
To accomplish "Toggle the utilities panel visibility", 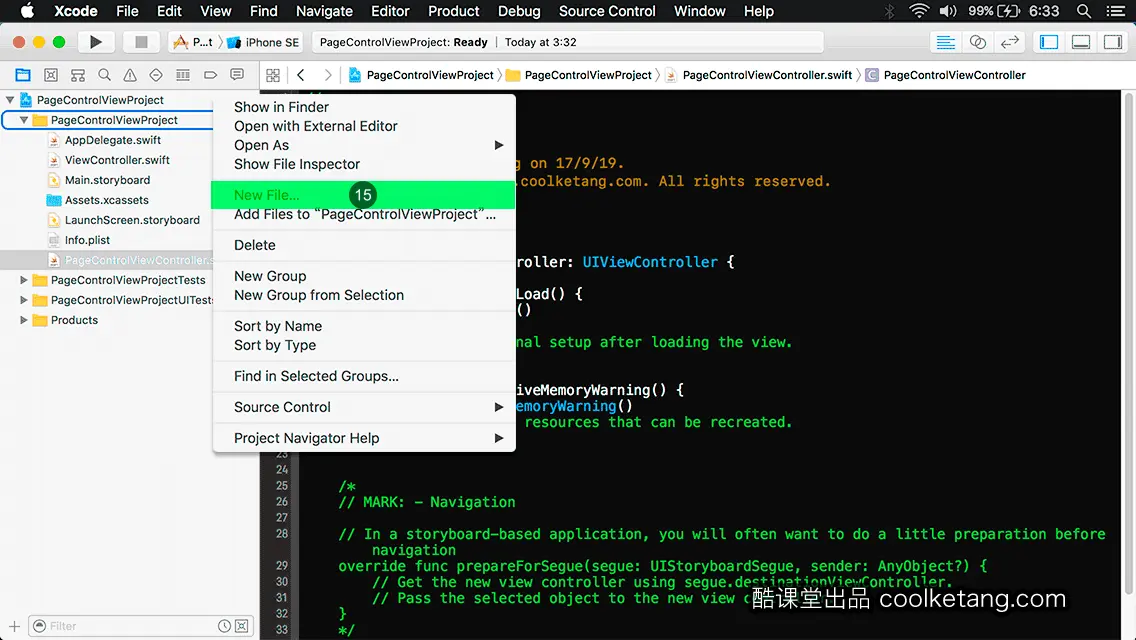I will pyautogui.click(x=1113, y=42).
